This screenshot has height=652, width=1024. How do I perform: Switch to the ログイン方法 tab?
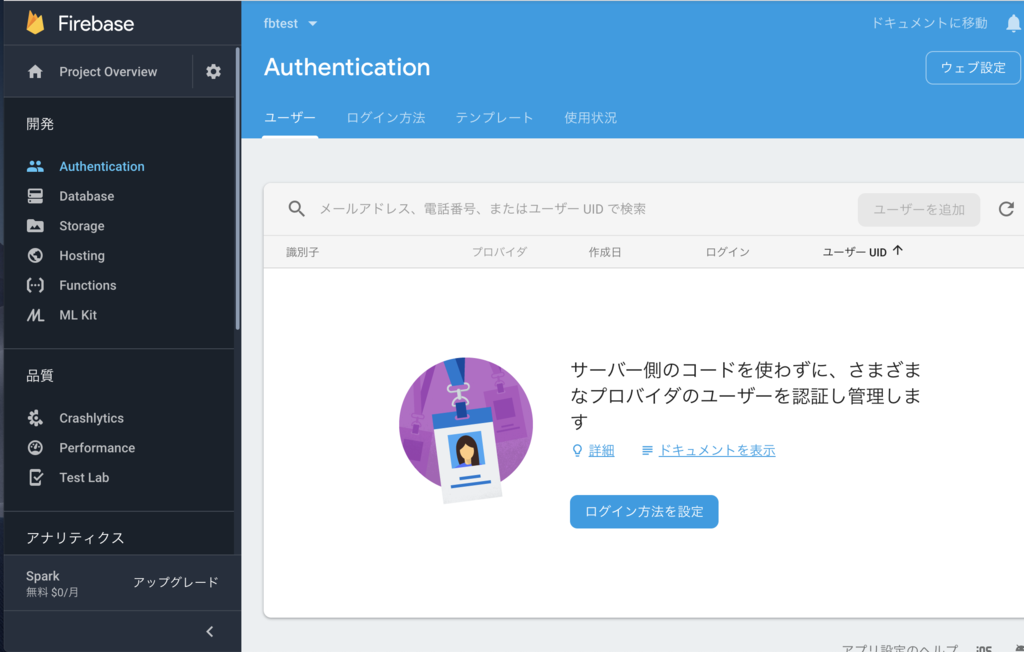click(385, 118)
